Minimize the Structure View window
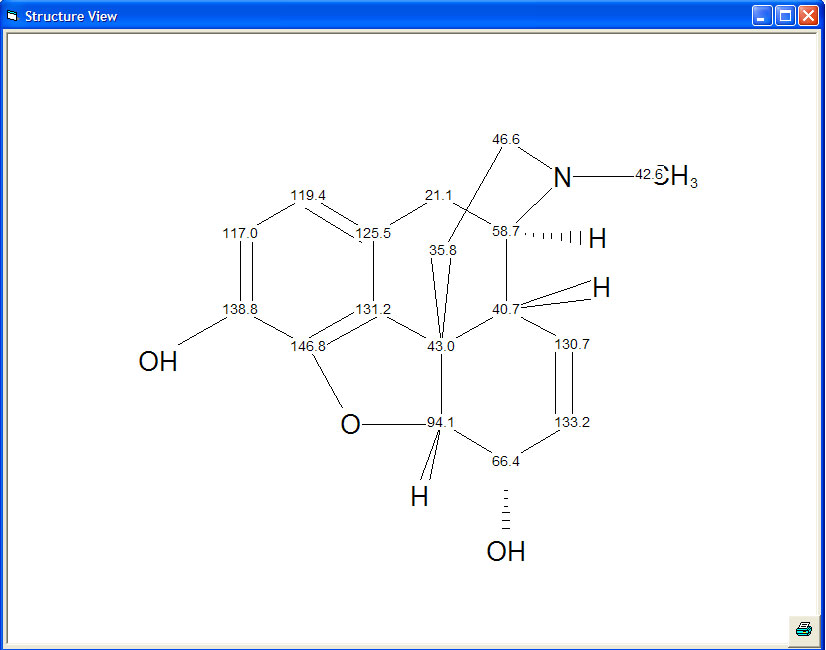Screen dimensions: 826x650 761,16
